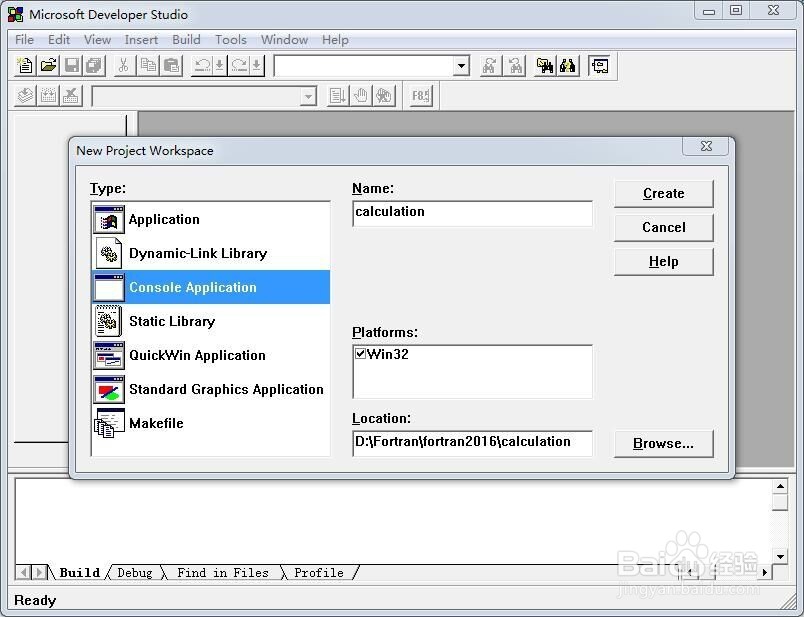Open the File menu
The height and width of the screenshot is (617, 804).
24,39
